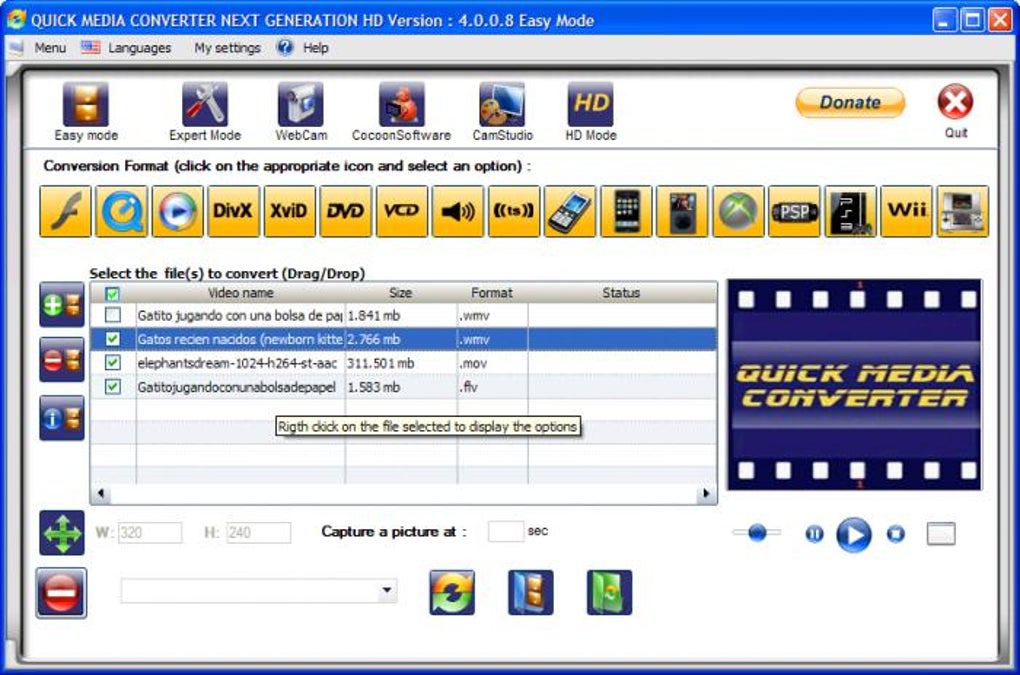Click the H height input field
The height and width of the screenshot is (675, 1020).
[258, 533]
